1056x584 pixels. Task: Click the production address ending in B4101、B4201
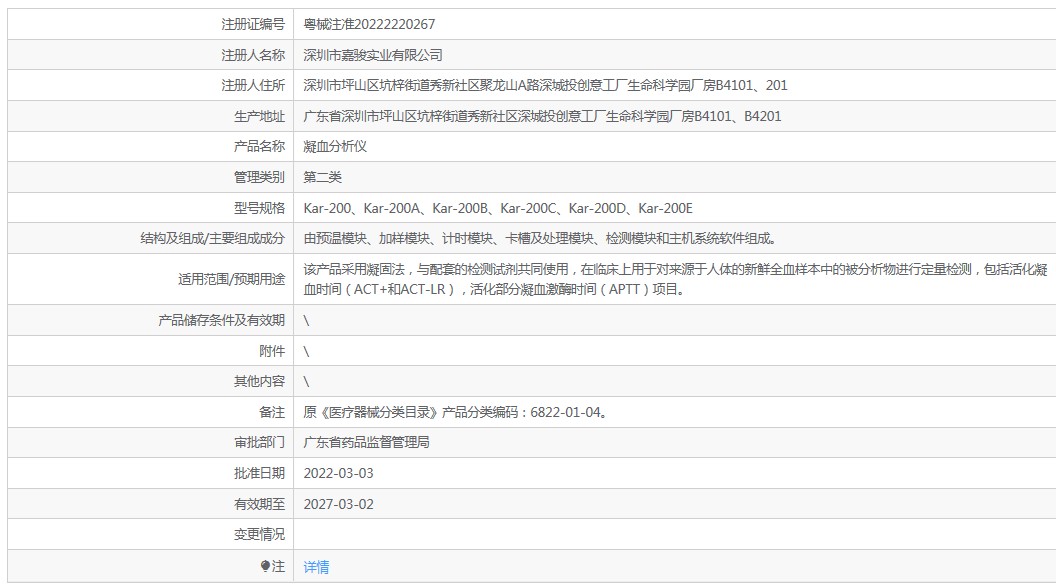(542, 117)
